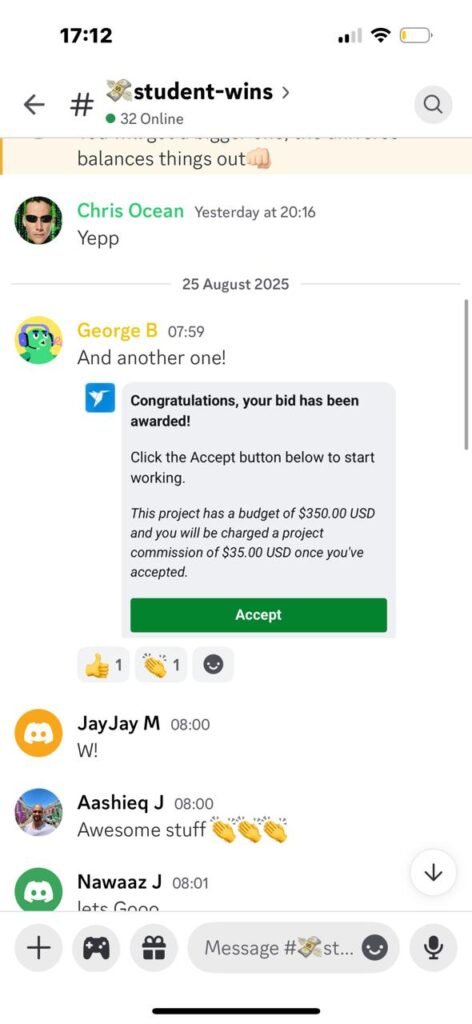
Task: Tap the gift icon
Action: click(155, 948)
